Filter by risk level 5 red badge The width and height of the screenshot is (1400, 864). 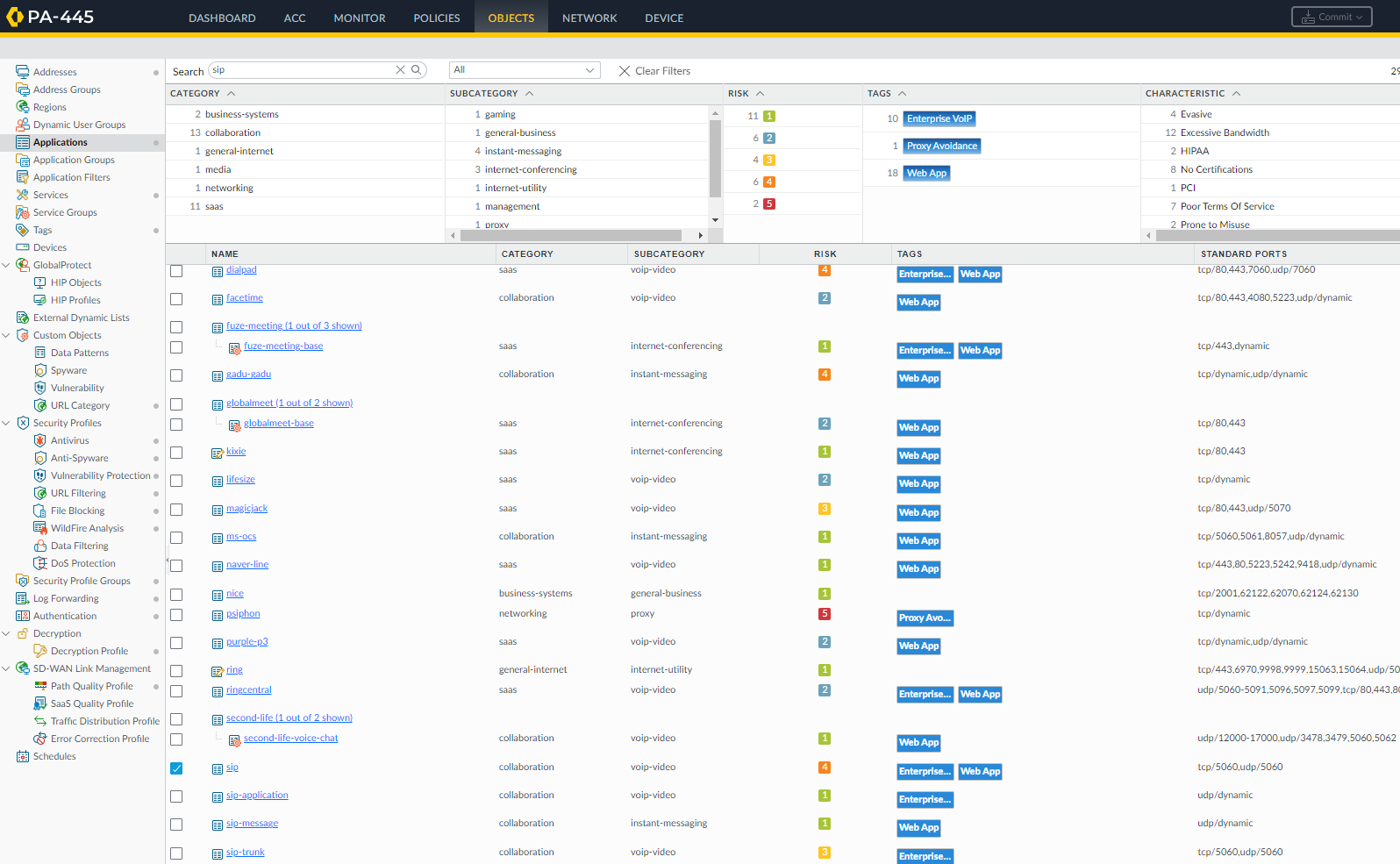[769, 204]
